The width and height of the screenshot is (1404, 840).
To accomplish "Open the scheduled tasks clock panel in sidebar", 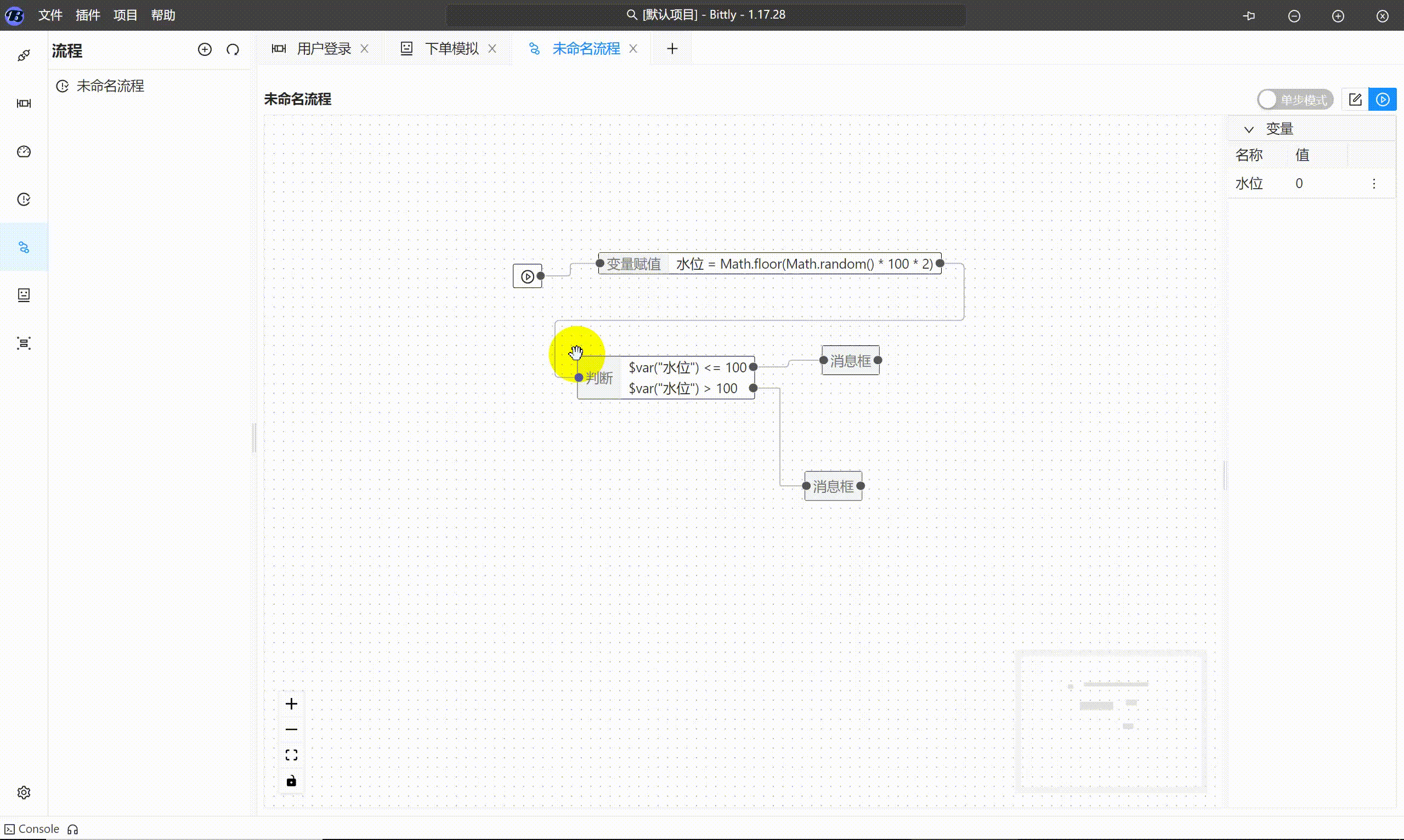I will (24, 198).
